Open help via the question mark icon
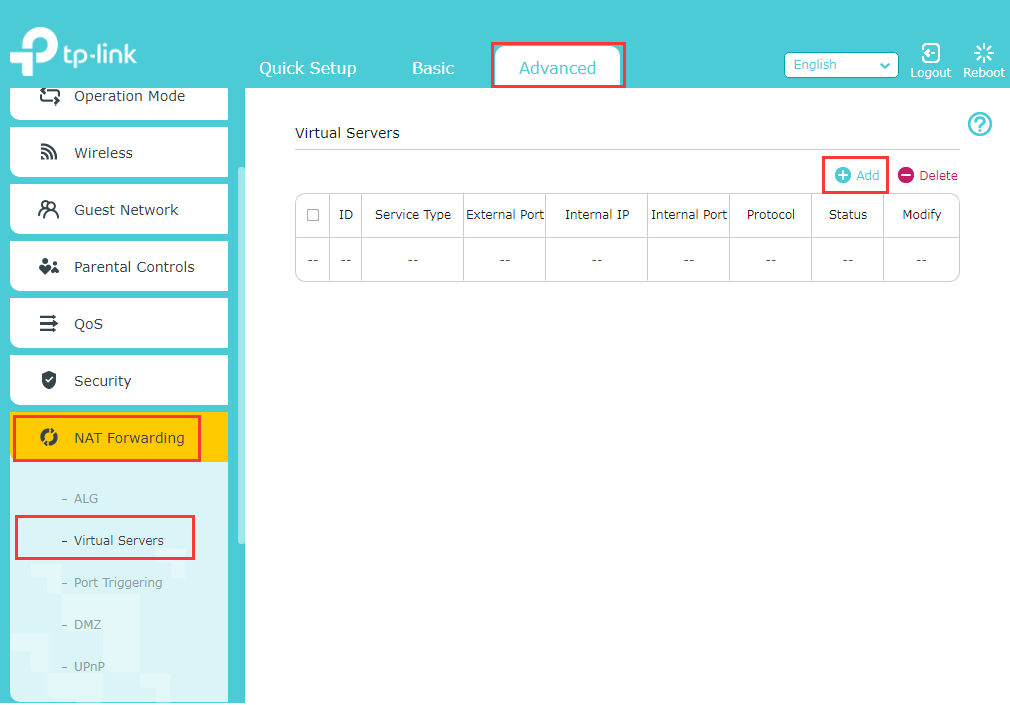 click(979, 124)
